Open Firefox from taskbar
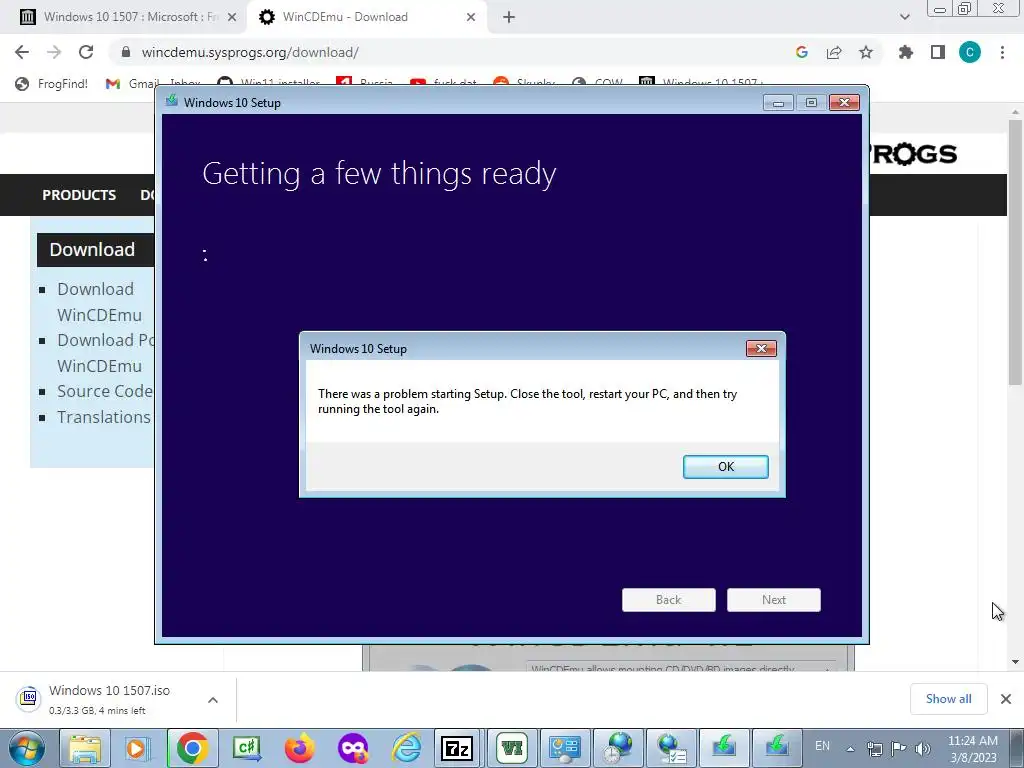Image resolution: width=1024 pixels, height=768 pixels. [x=300, y=748]
